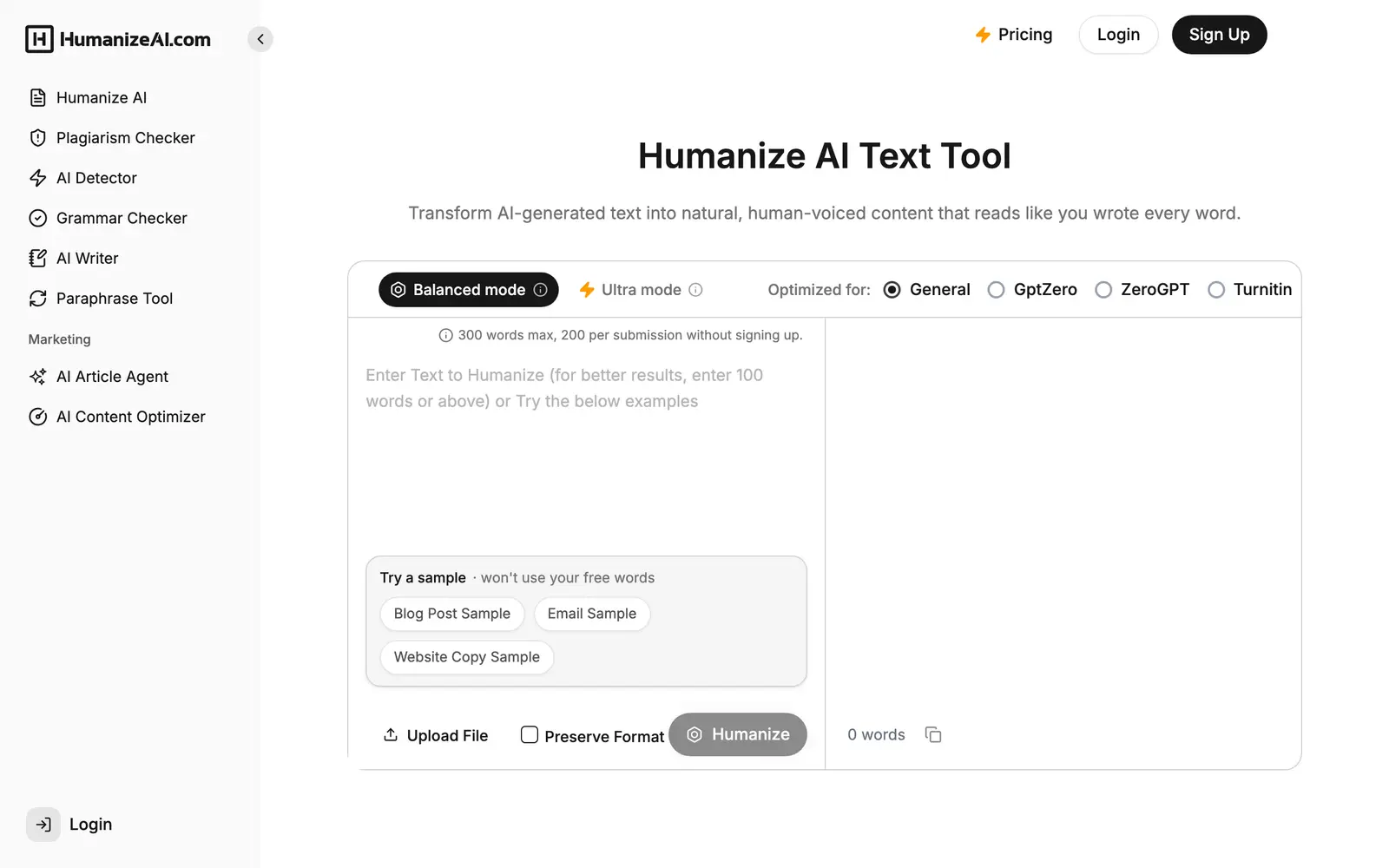The height and width of the screenshot is (868, 1389).
Task: Click the Humanize submit button
Action: click(738, 734)
